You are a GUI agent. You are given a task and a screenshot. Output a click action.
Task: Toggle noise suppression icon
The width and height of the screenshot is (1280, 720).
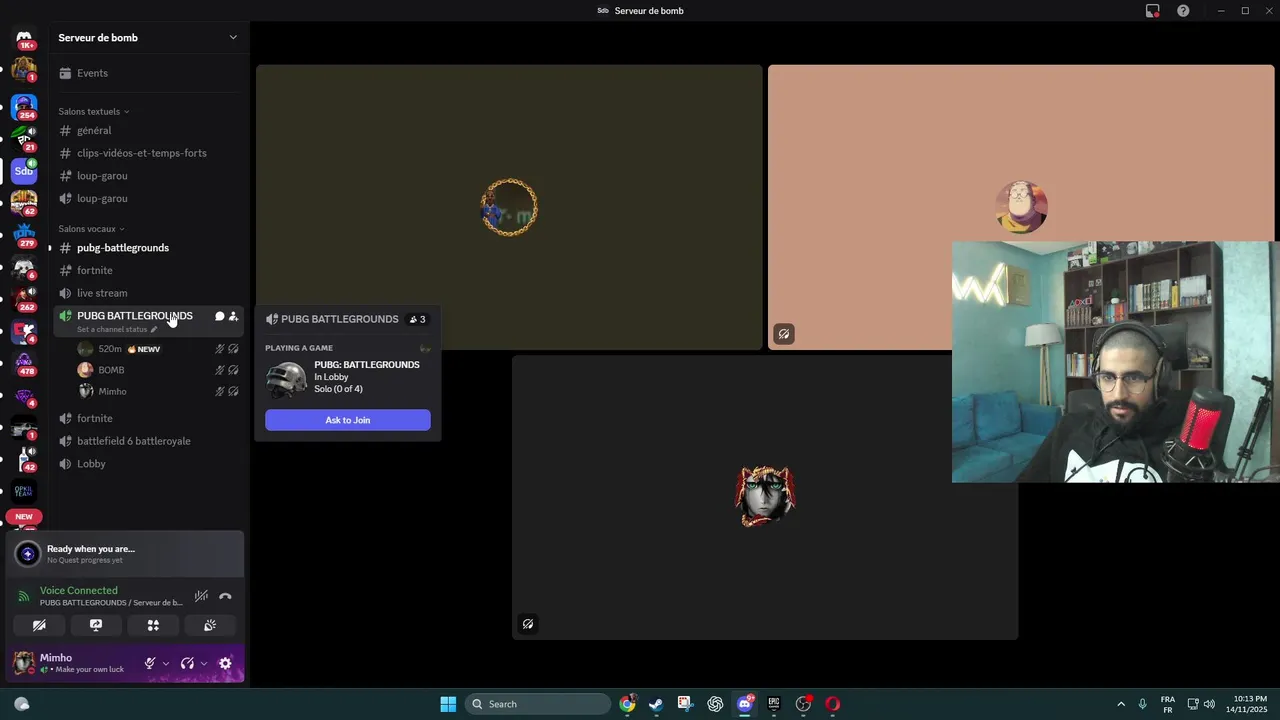coord(201,596)
